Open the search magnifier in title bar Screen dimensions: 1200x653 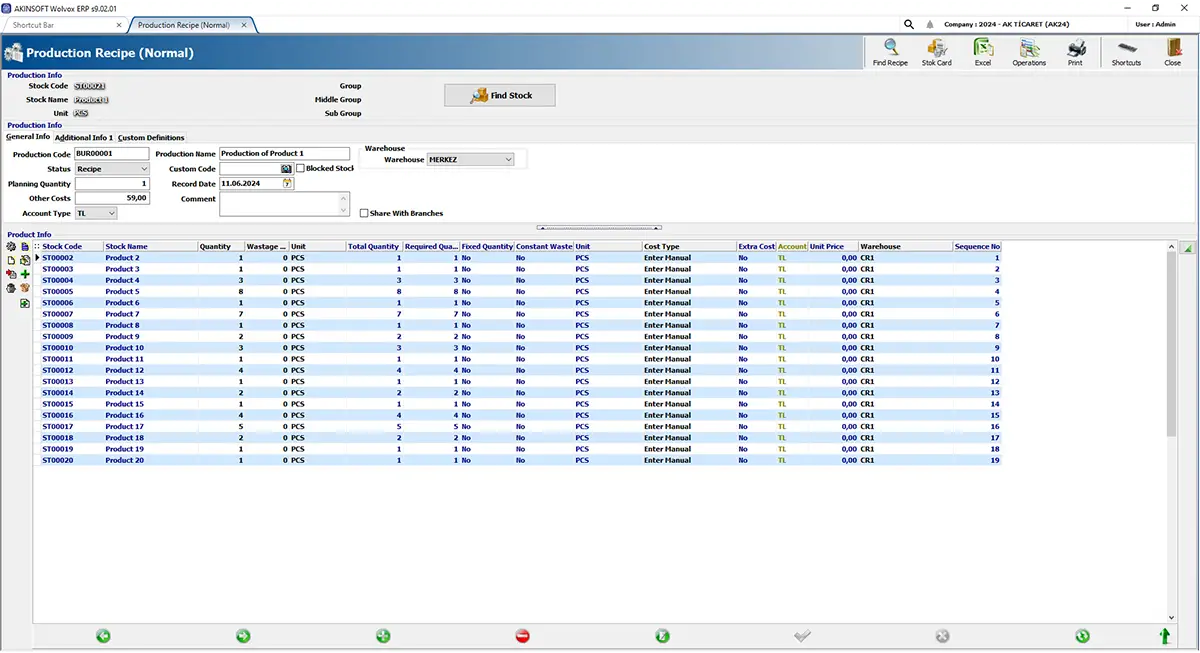909,24
